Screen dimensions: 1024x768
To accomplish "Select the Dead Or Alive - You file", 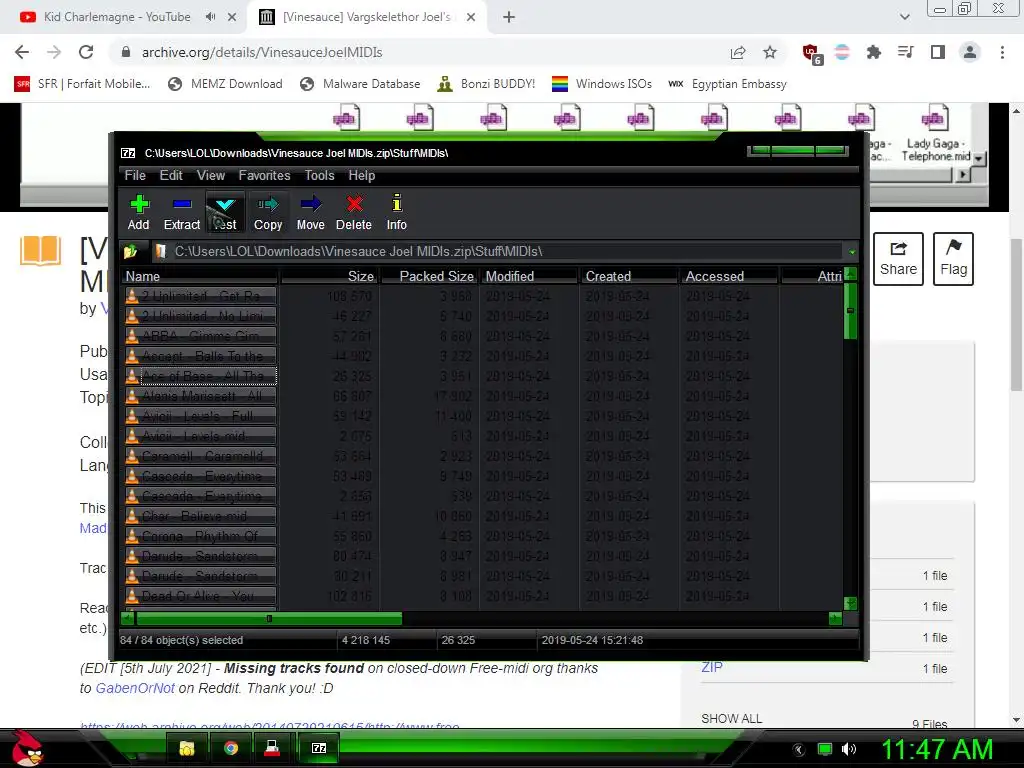I will pyautogui.click(x=200, y=596).
